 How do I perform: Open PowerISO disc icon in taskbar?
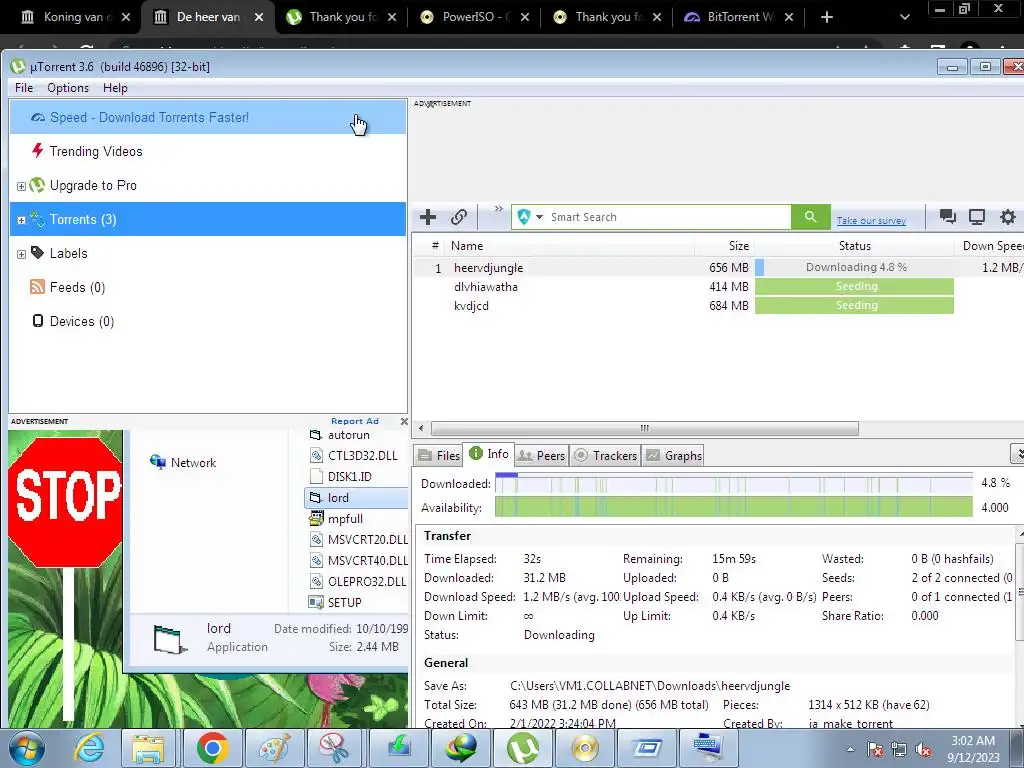(584, 748)
